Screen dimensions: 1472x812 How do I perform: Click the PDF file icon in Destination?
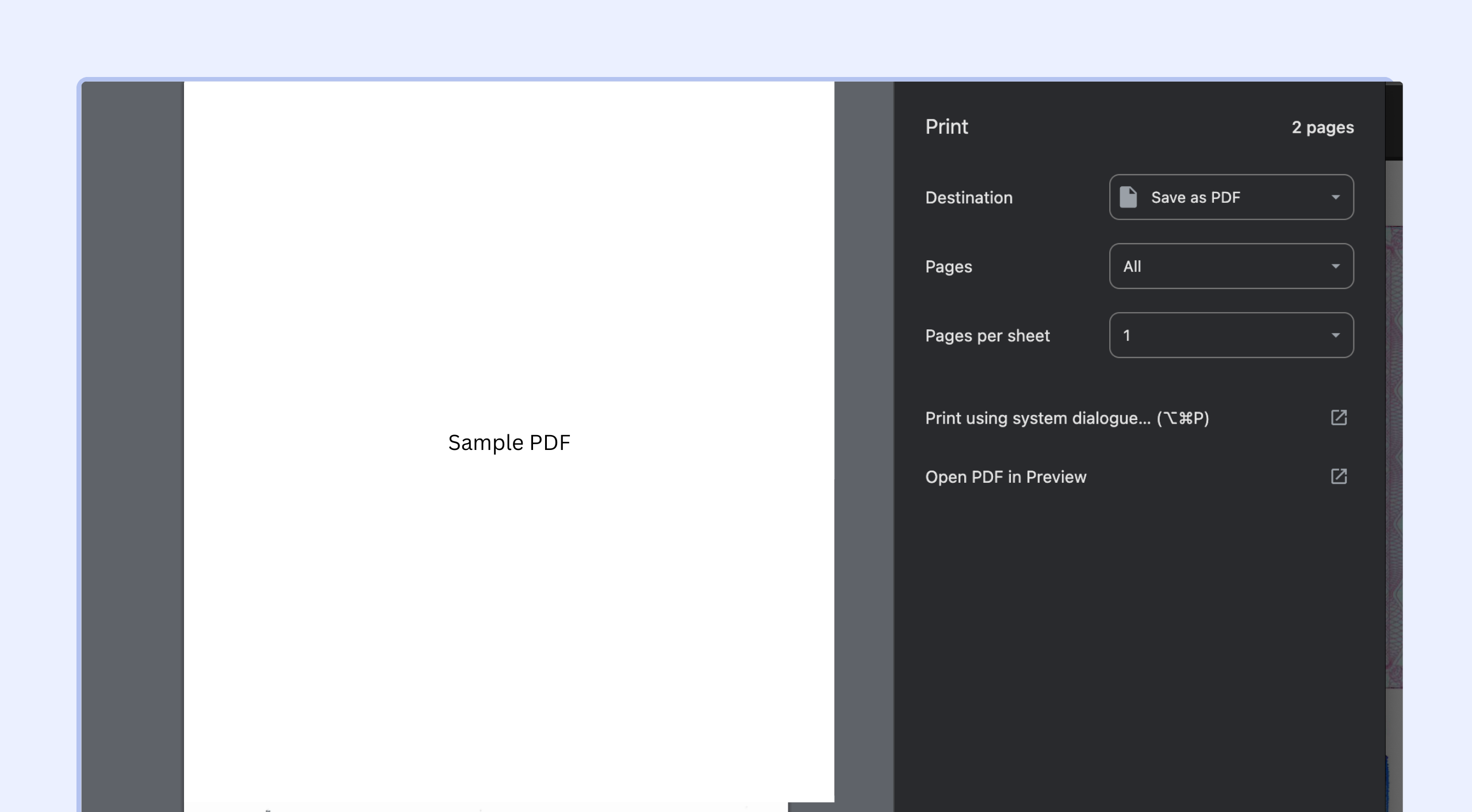point(1128,197)
